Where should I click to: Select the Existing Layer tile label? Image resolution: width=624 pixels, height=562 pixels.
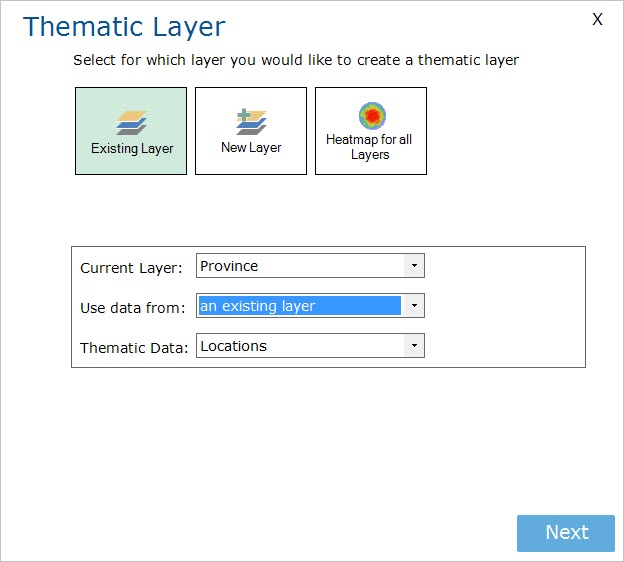coord(132,148)
